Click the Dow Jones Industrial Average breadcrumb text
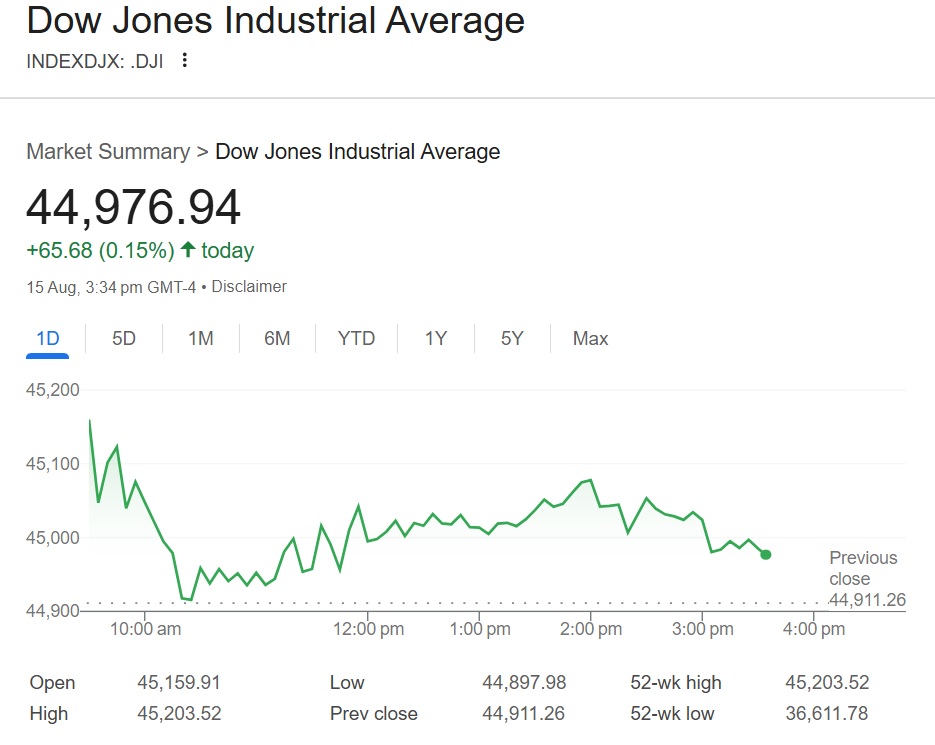This screenshot has width=935, height=745. [357, 152]
